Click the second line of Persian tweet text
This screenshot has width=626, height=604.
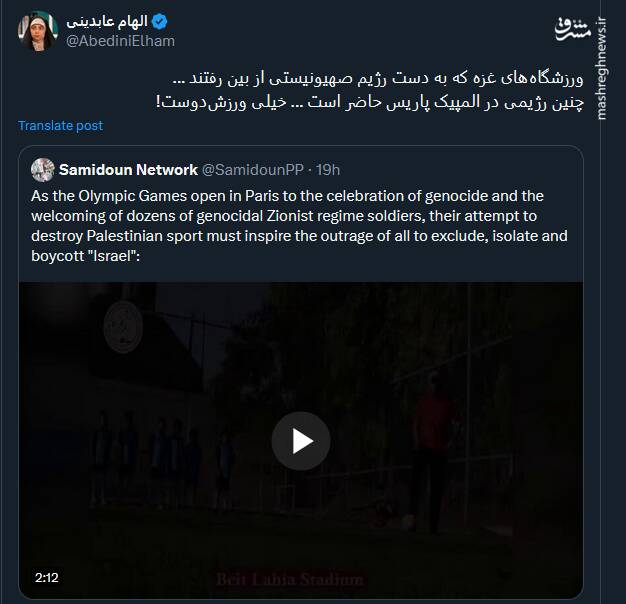point(370,102)
